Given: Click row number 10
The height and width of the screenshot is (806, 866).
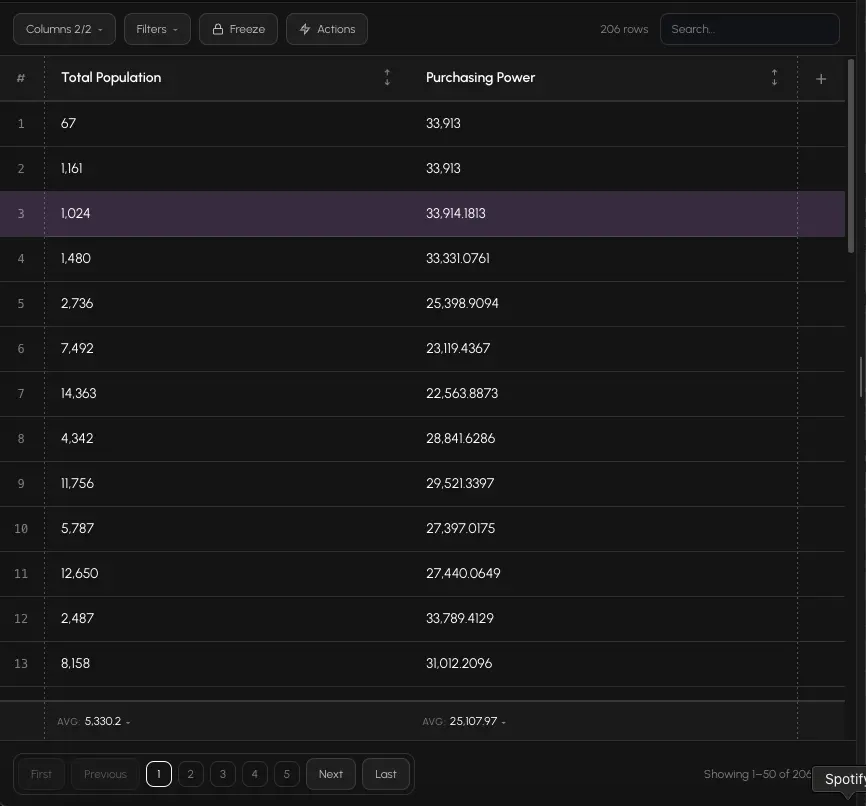Looking at the screenshot, I should click(21, 529).
